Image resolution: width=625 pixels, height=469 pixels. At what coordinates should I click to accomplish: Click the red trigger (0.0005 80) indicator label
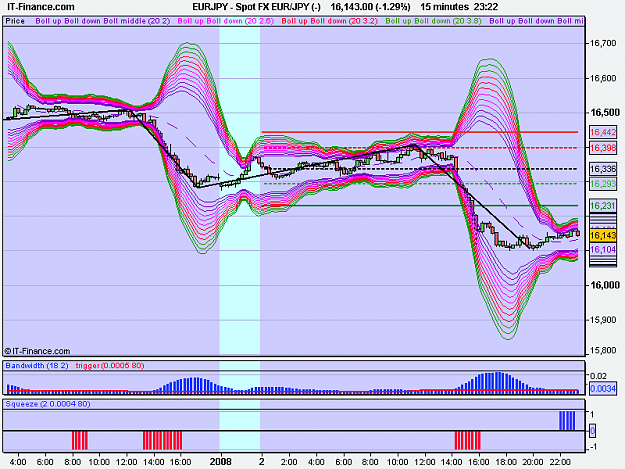(x=110, y=365)
